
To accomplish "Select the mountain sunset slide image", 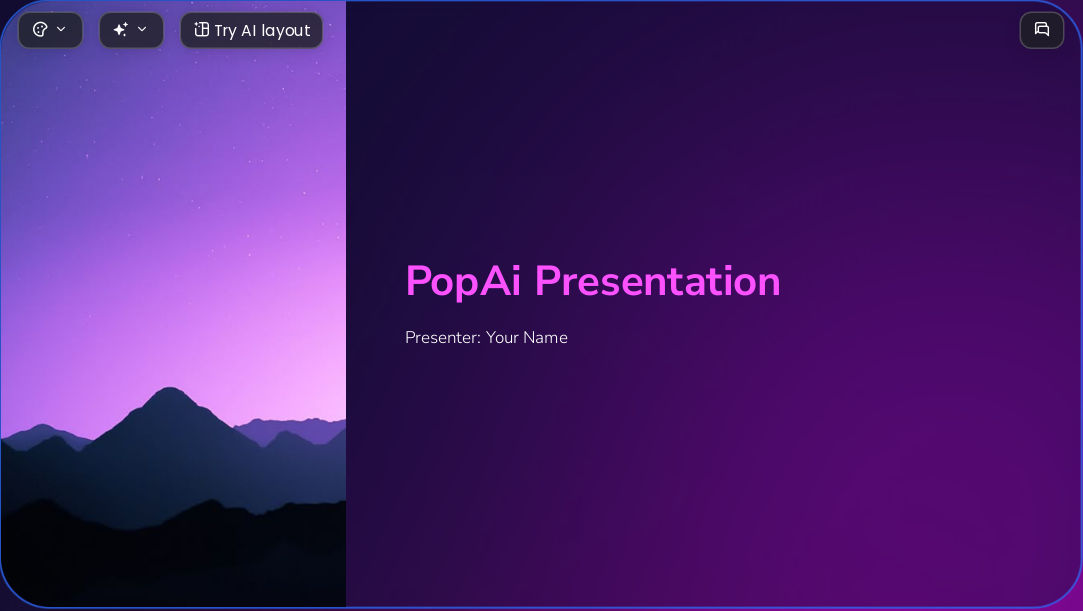I will [x=173, y=304].
